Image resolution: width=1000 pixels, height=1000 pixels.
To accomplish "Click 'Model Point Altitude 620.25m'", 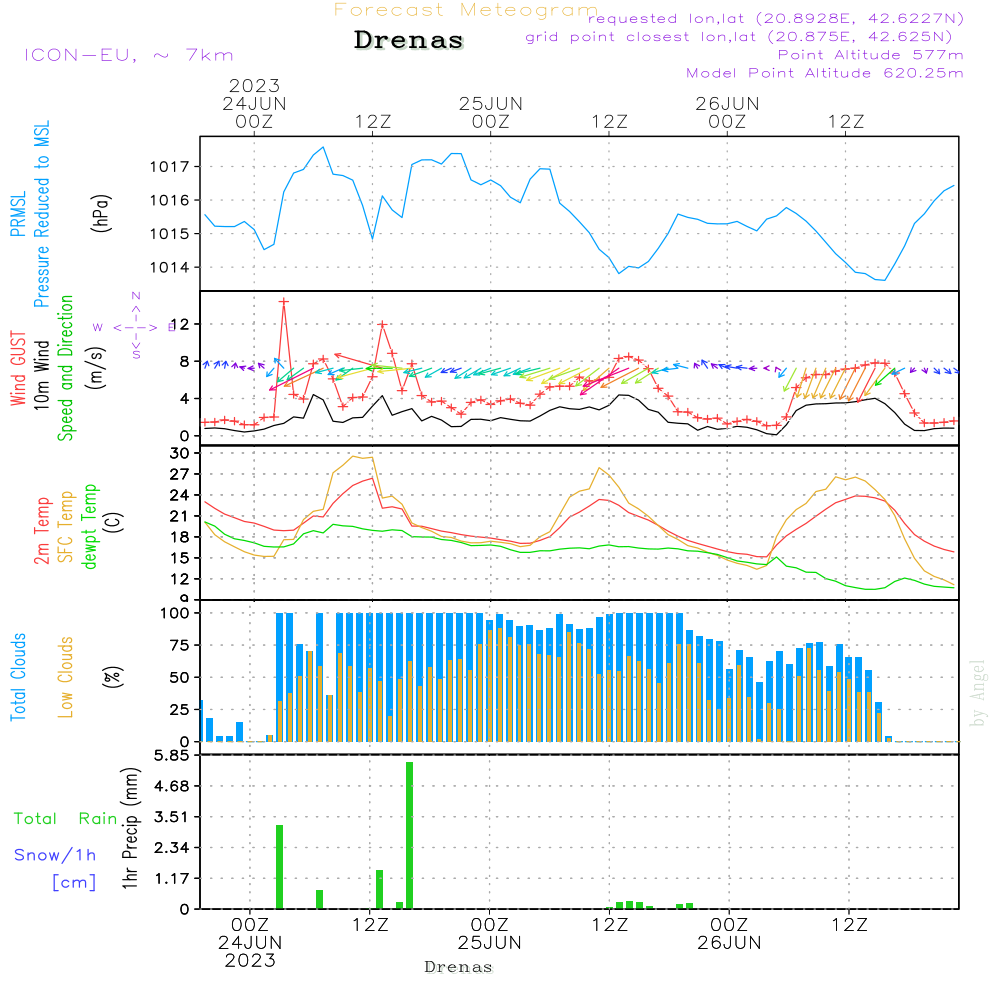I will click(825, 73).
